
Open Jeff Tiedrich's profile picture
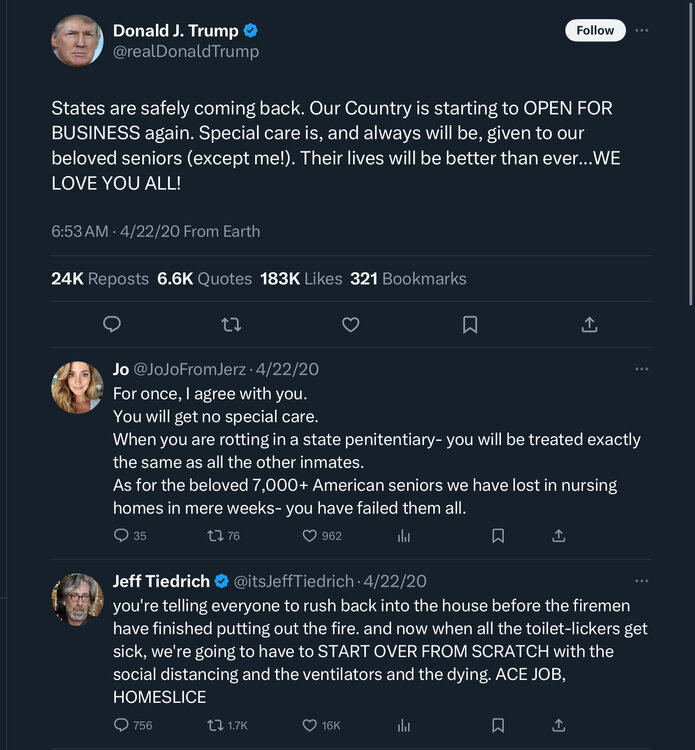(x=77, y=599)
